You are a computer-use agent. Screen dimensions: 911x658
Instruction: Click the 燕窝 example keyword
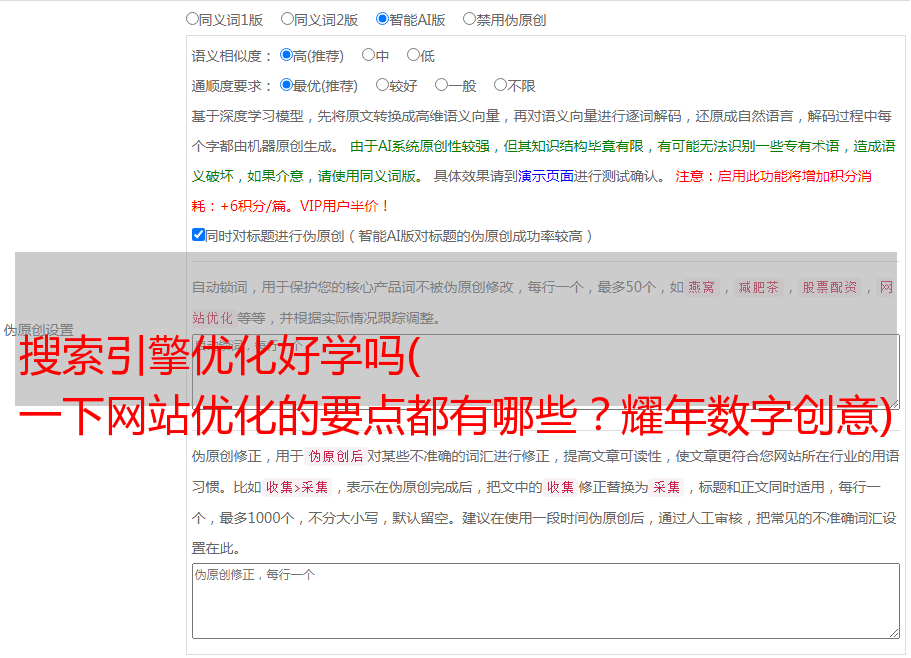point(702,287)
